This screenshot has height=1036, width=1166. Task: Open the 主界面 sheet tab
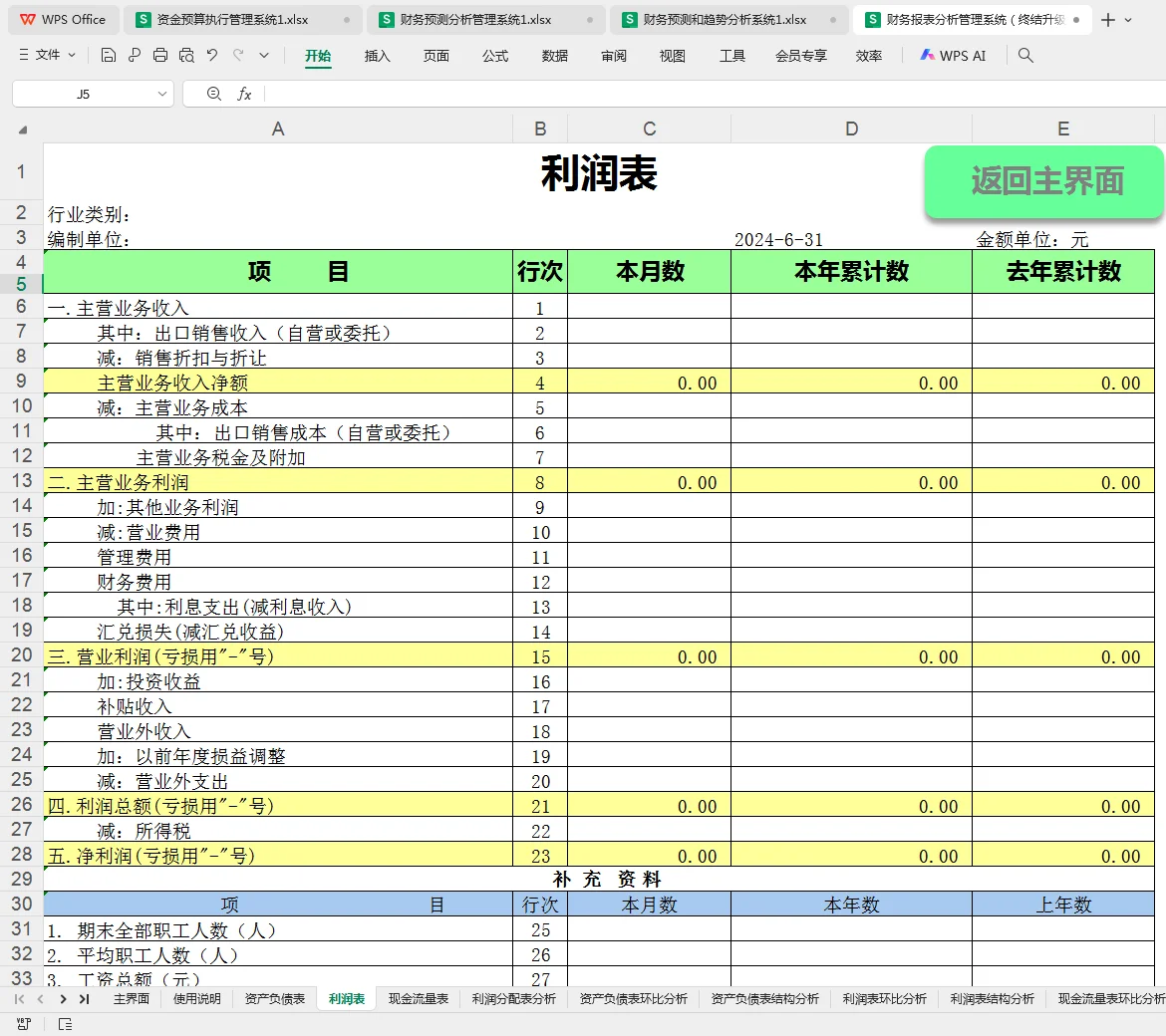(132, 999)
